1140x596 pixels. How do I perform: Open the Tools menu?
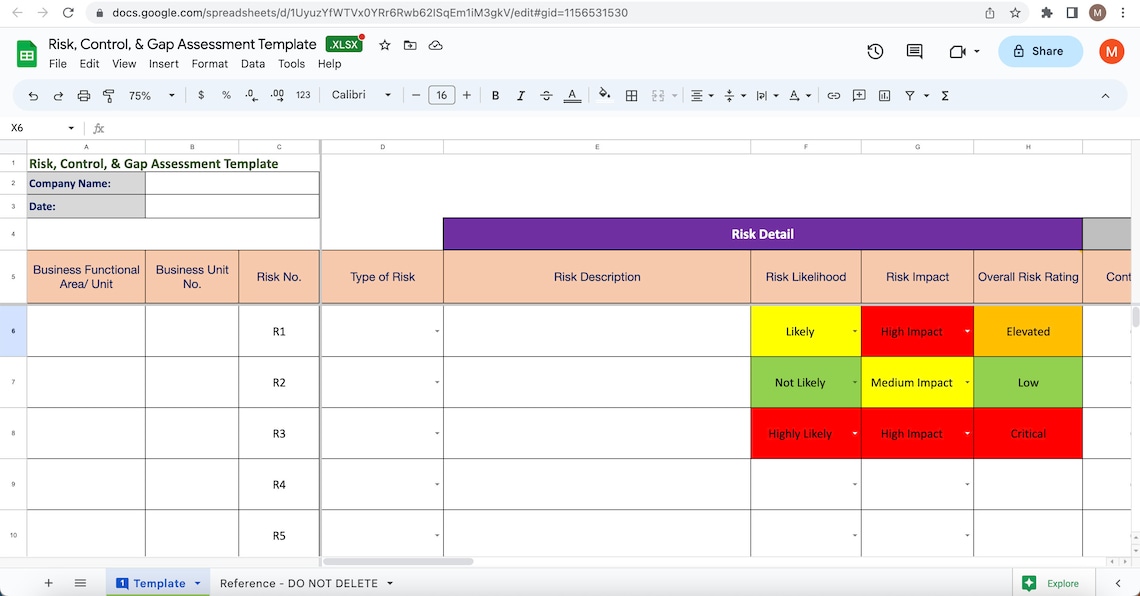[291, 64]
